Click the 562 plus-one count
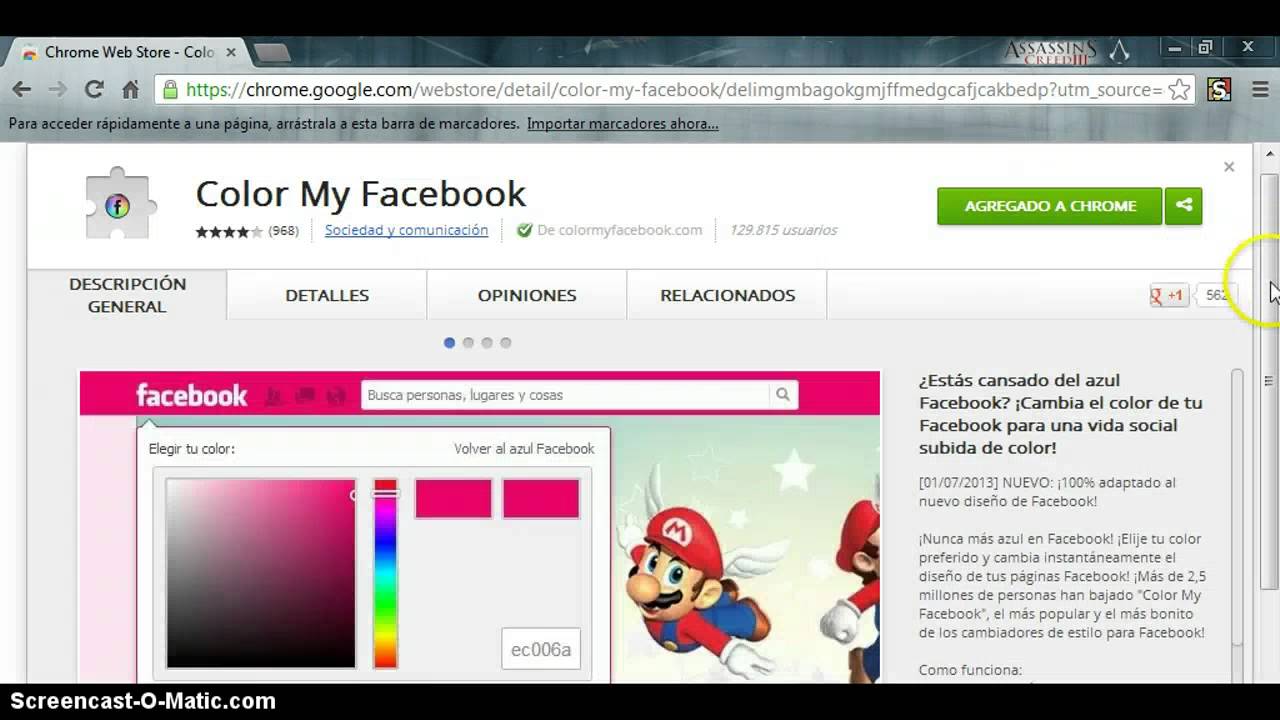Screen dimensions: 1280x720 pyautogui.click(x=1216, y=295)
